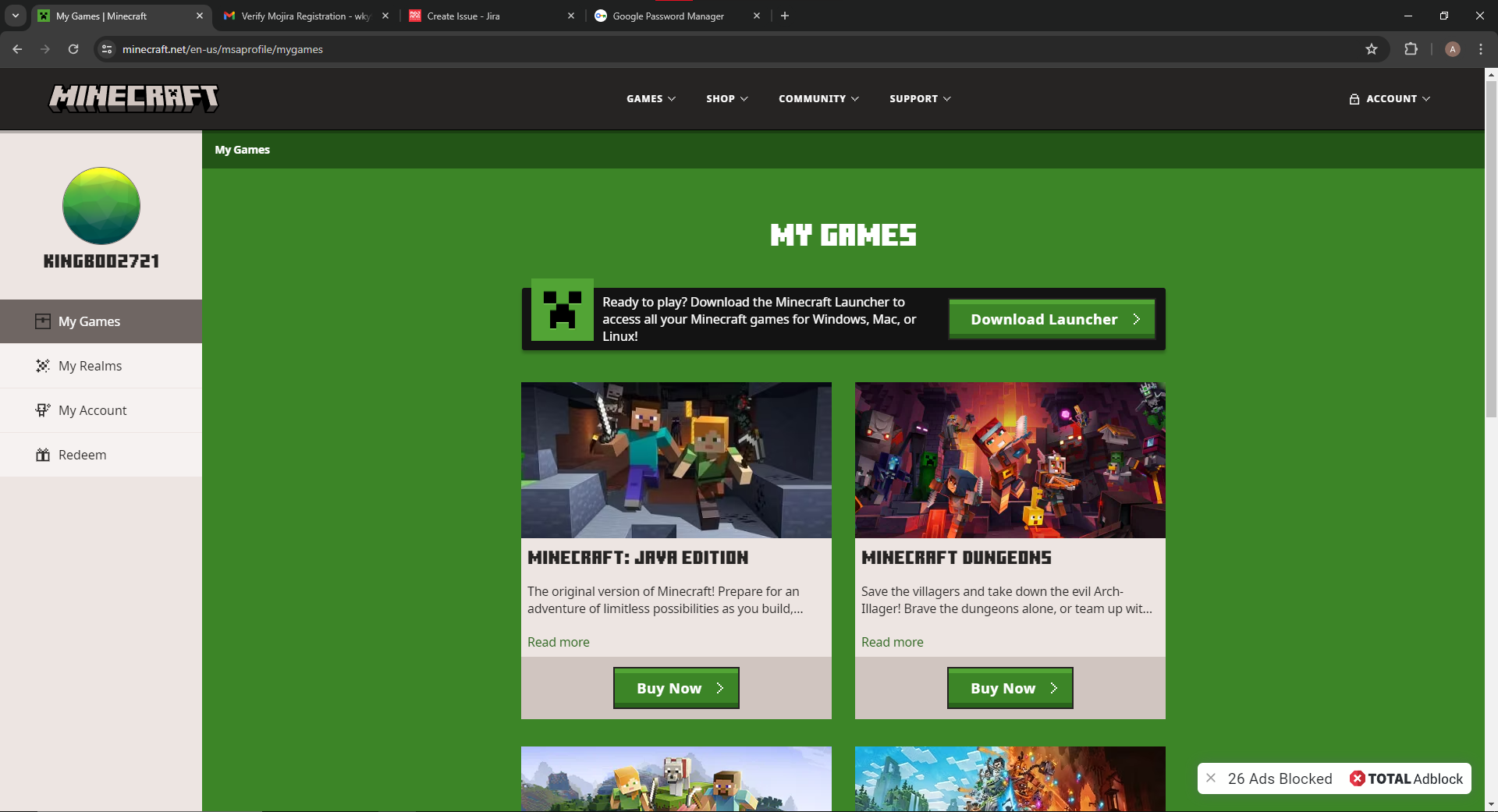Buy Now for Minecraft Dungeons
Image resolution: width=1498 pixels, height=812 pixels.
click(x=1010, y=688)
